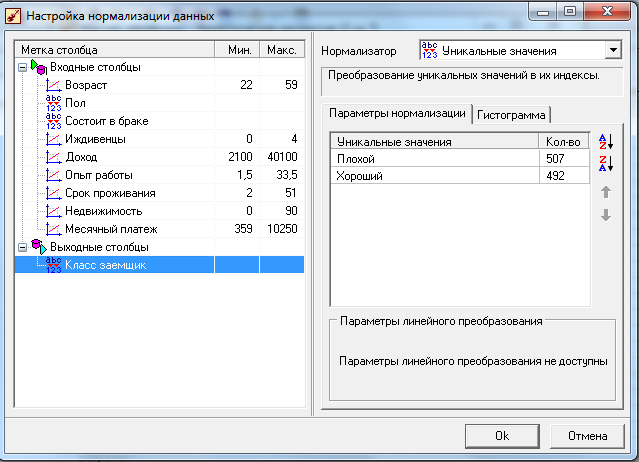The width and height of the screenshot is (639, 462).
Task: Collapse the Входные столбцы tree node
Action: (x=23, y=68)
